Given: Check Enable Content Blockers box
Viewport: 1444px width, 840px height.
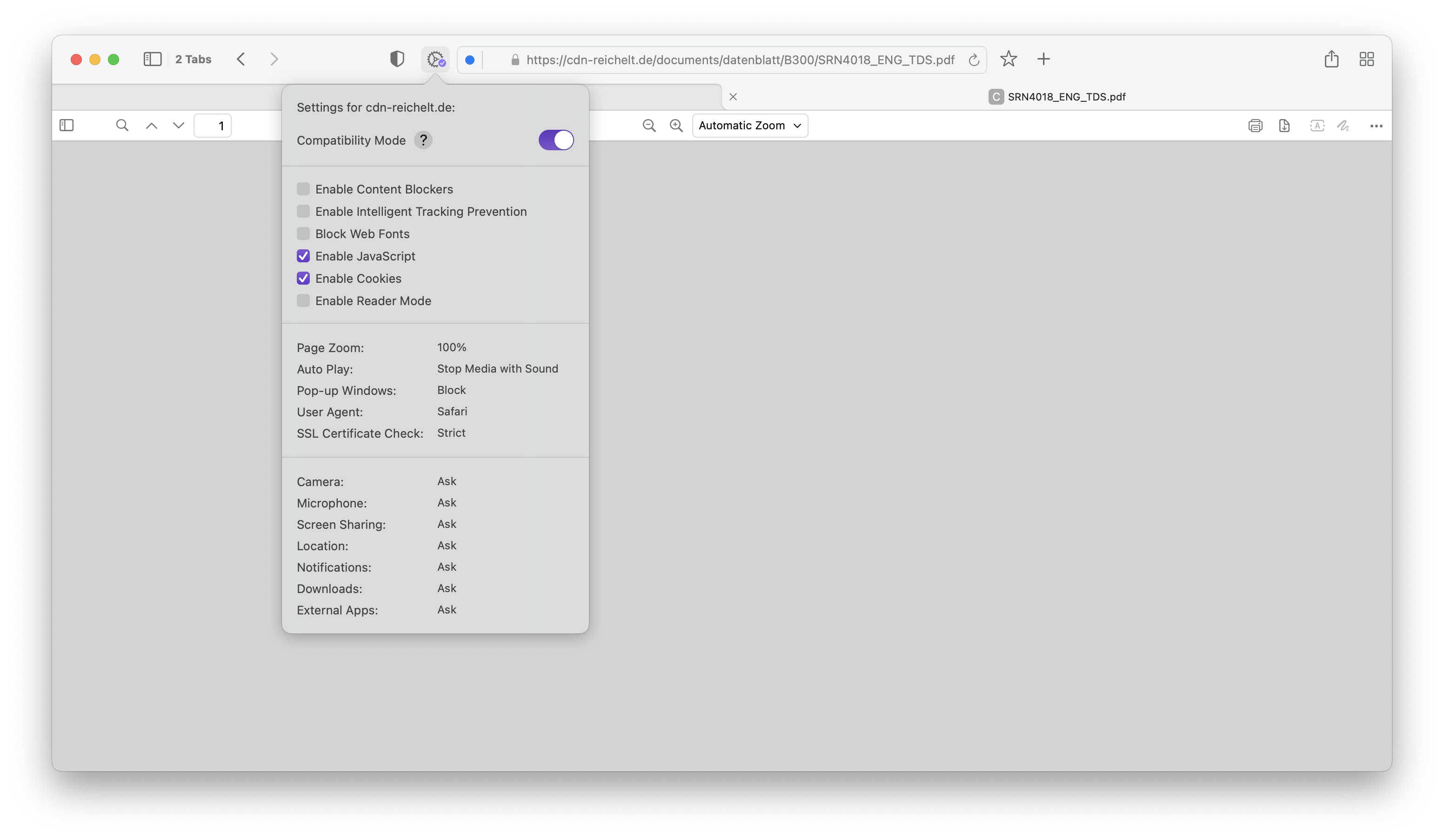Looking at the screenshot, I should click(x=303, y=188).
